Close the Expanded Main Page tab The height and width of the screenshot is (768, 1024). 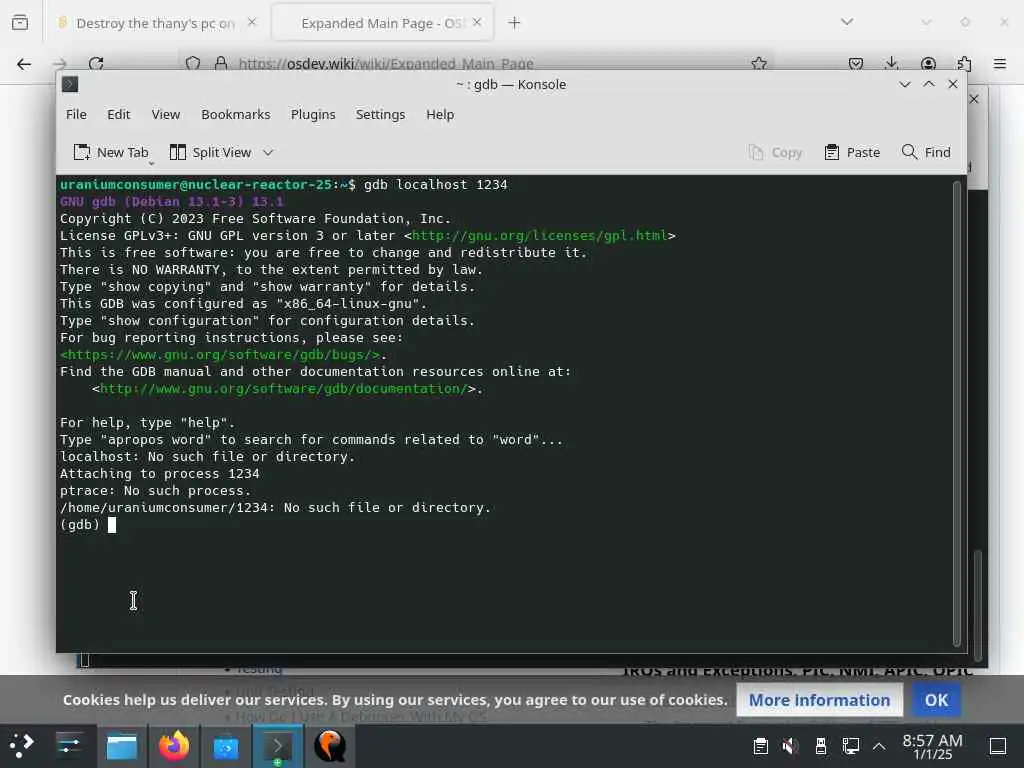coord(477,22)
